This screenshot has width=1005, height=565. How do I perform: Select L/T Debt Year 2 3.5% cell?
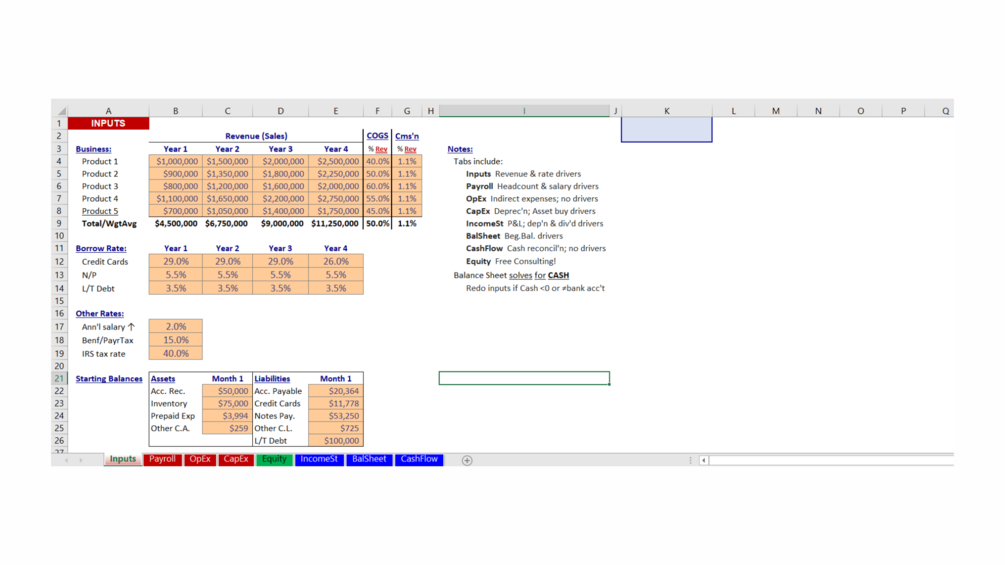click(x=228, y=288)
